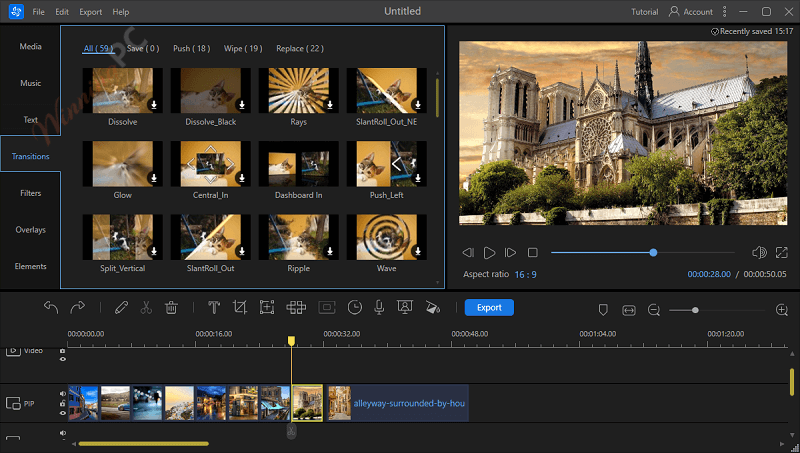The image size is (800, 453).
Task: Open the Media panel in the sidebar
Action: pyautogui.click(x=30, y=46)
